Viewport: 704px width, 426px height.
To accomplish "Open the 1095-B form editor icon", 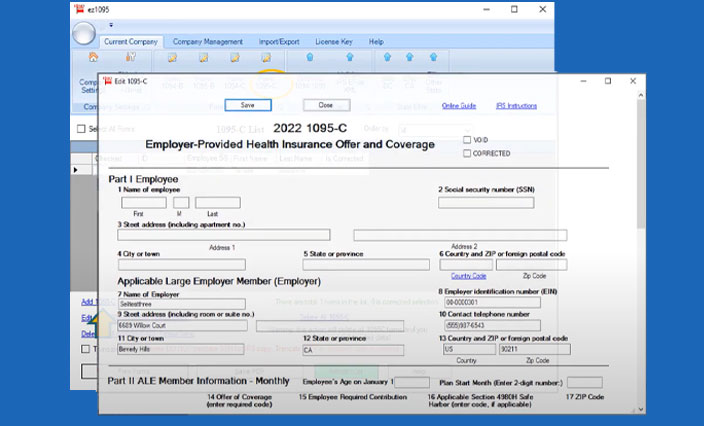I will coord(204,57).
